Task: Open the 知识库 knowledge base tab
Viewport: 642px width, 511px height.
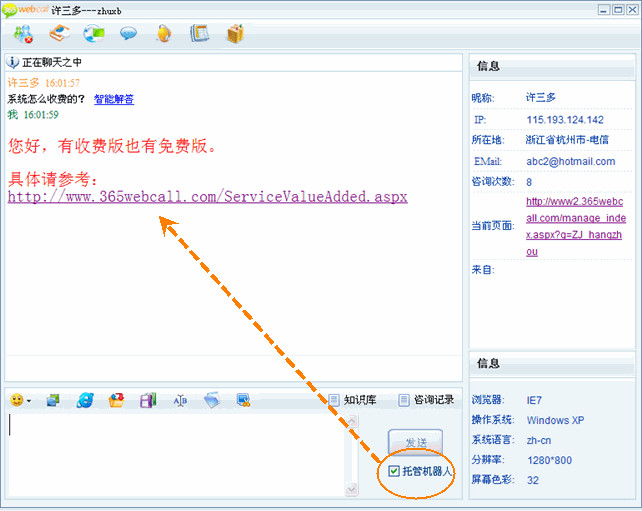Action: coord(353,400)
